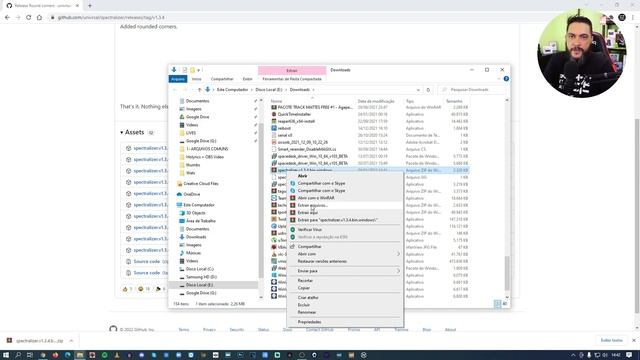Screen dimensions: 640x360
Task: Click 'Renomear' in context menu
Action: pos(307,312)
